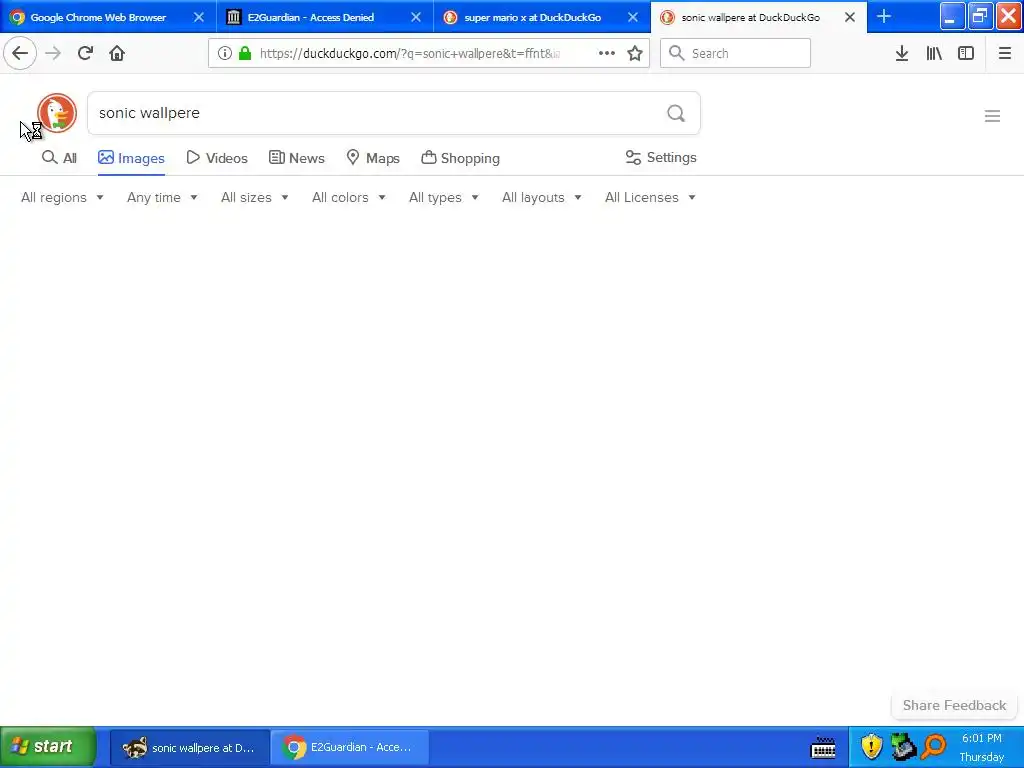
Task: Submit search with magnifying glass button
Action: [676, 113]
